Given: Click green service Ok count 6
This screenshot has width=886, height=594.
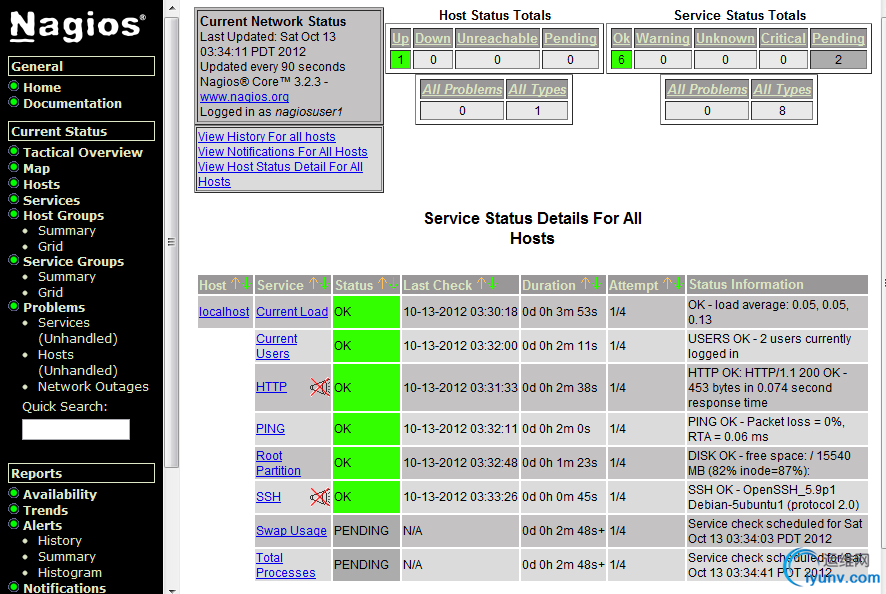Looking at the screenshot, I should (x=621, y=59).
